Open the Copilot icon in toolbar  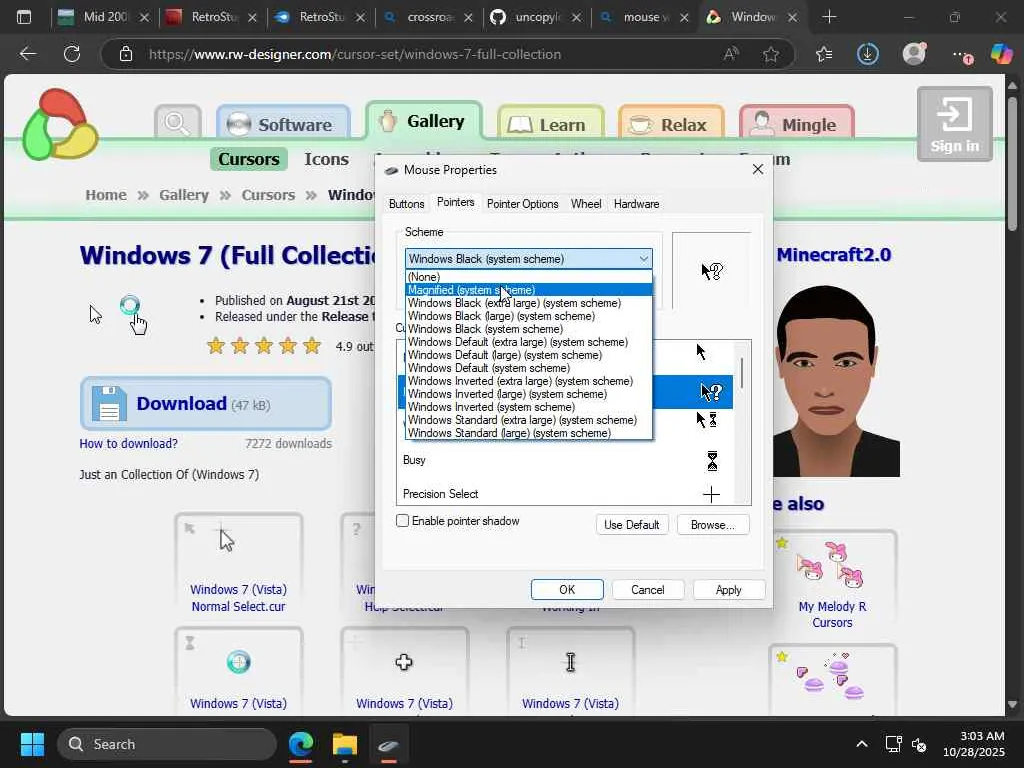coord(1000,54)
